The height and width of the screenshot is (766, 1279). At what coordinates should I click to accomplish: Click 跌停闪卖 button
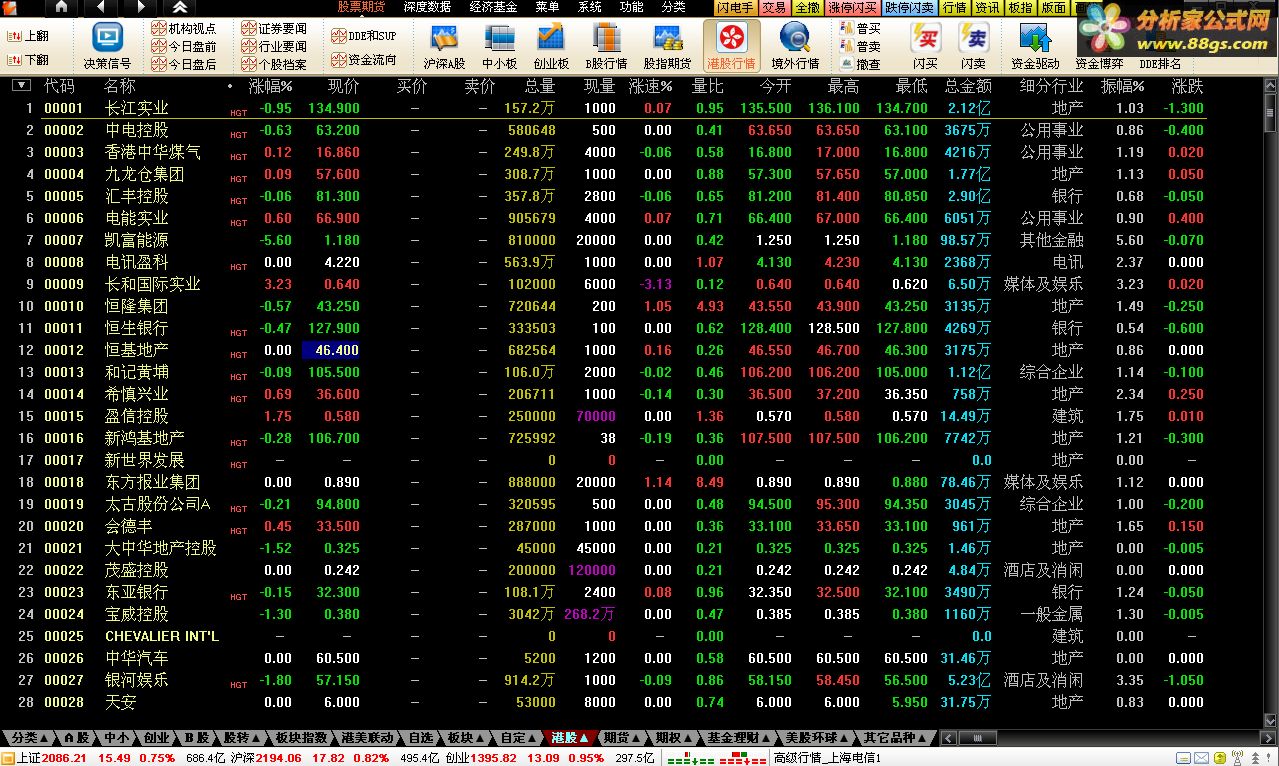911,7
